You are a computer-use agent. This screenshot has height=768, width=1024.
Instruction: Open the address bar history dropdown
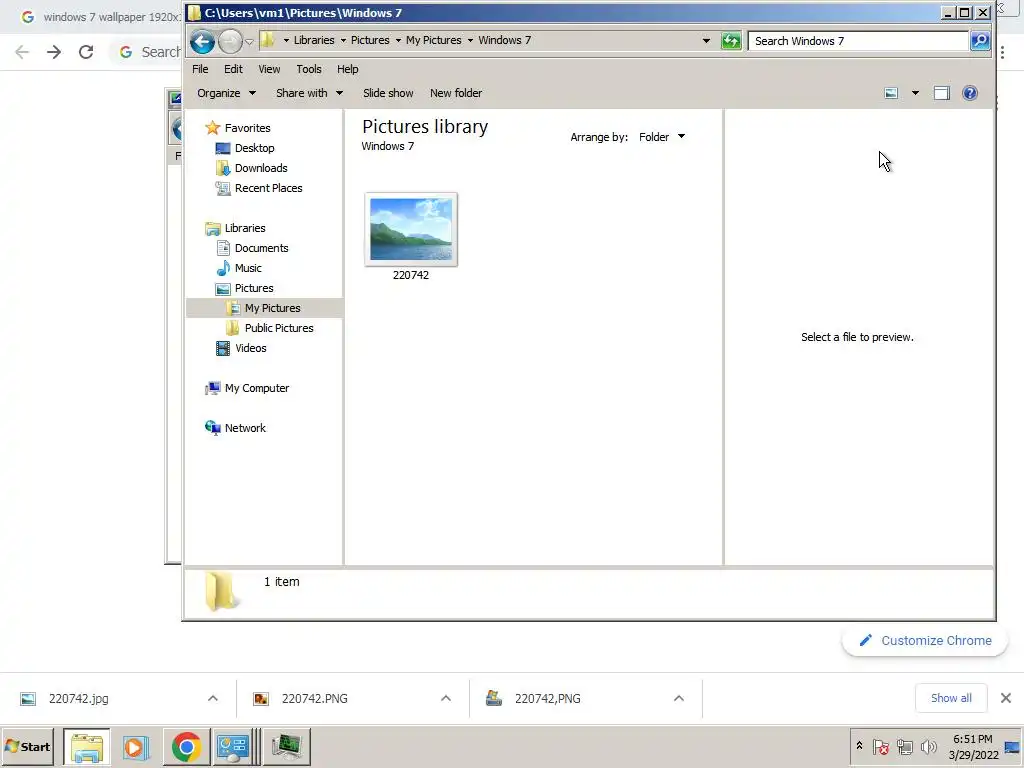[706, 40]
